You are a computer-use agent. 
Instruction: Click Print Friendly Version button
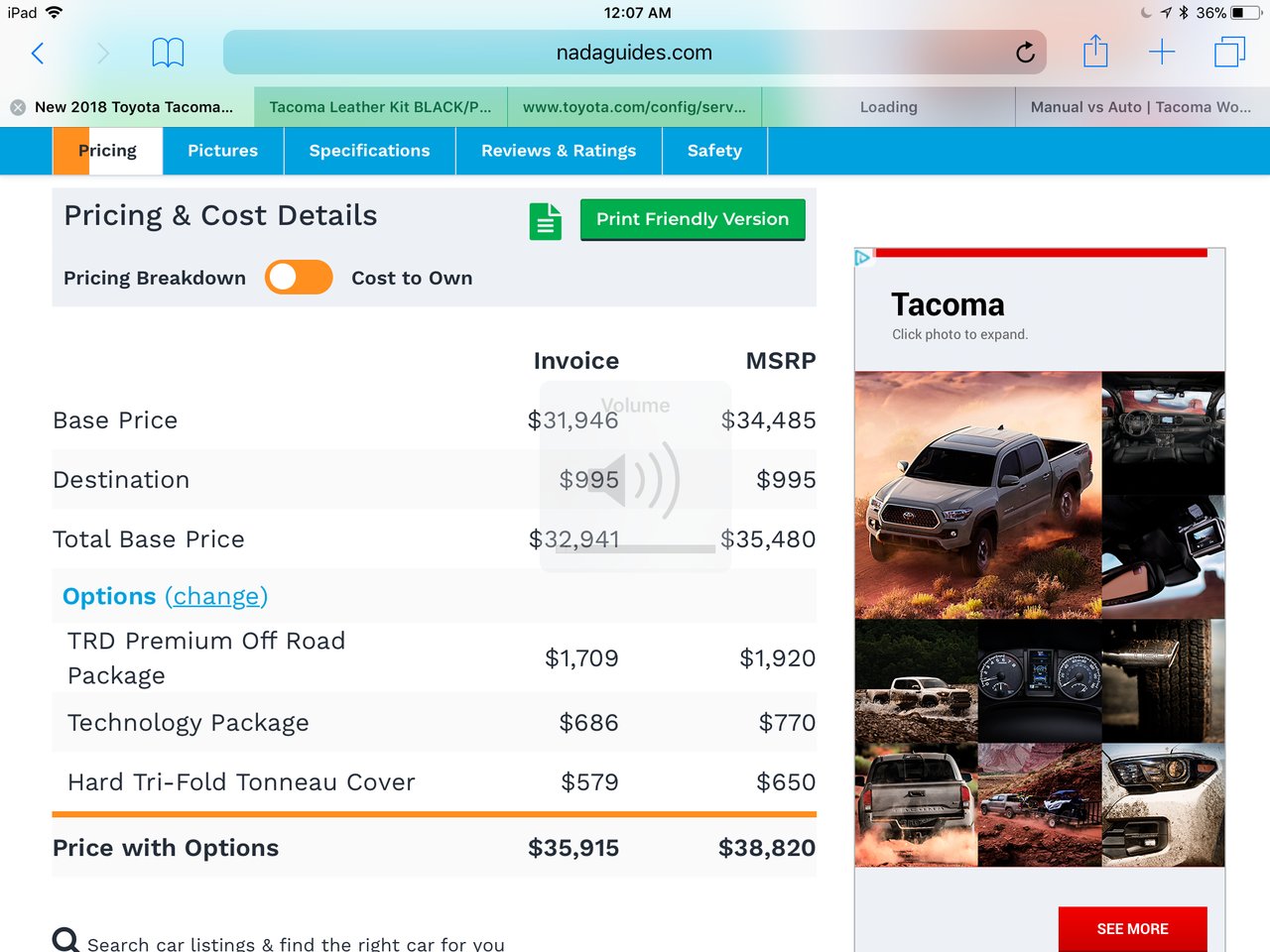point(693,219)
